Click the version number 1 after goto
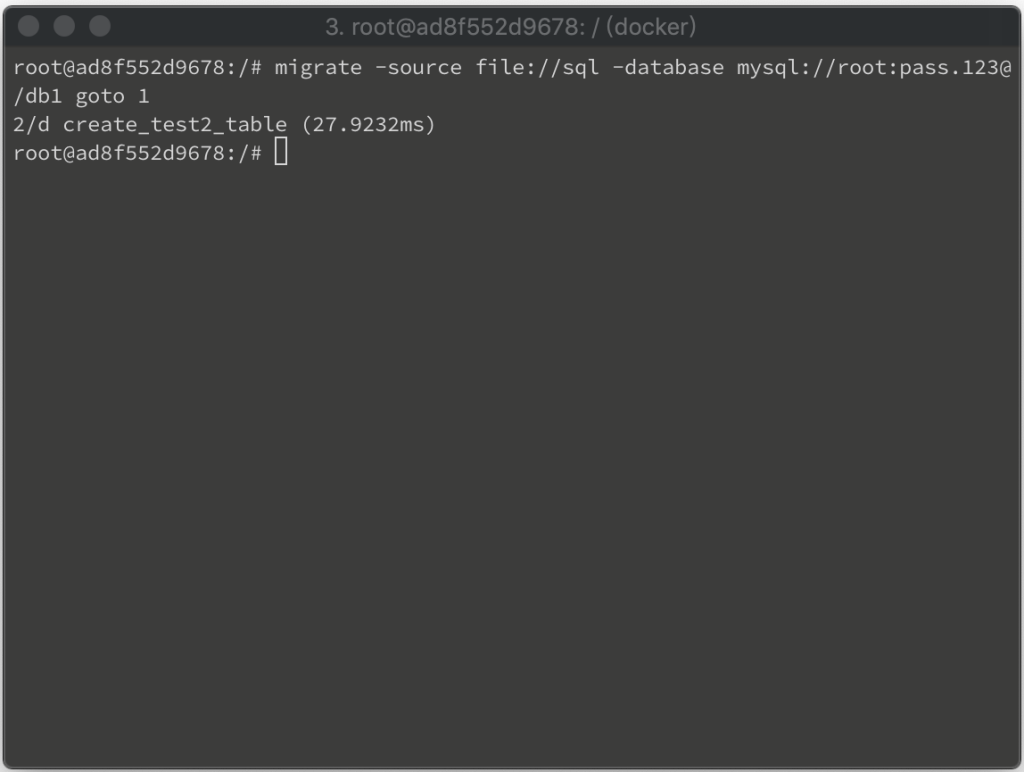This screenshot has width=1024, height=772. tap(144, 96)
